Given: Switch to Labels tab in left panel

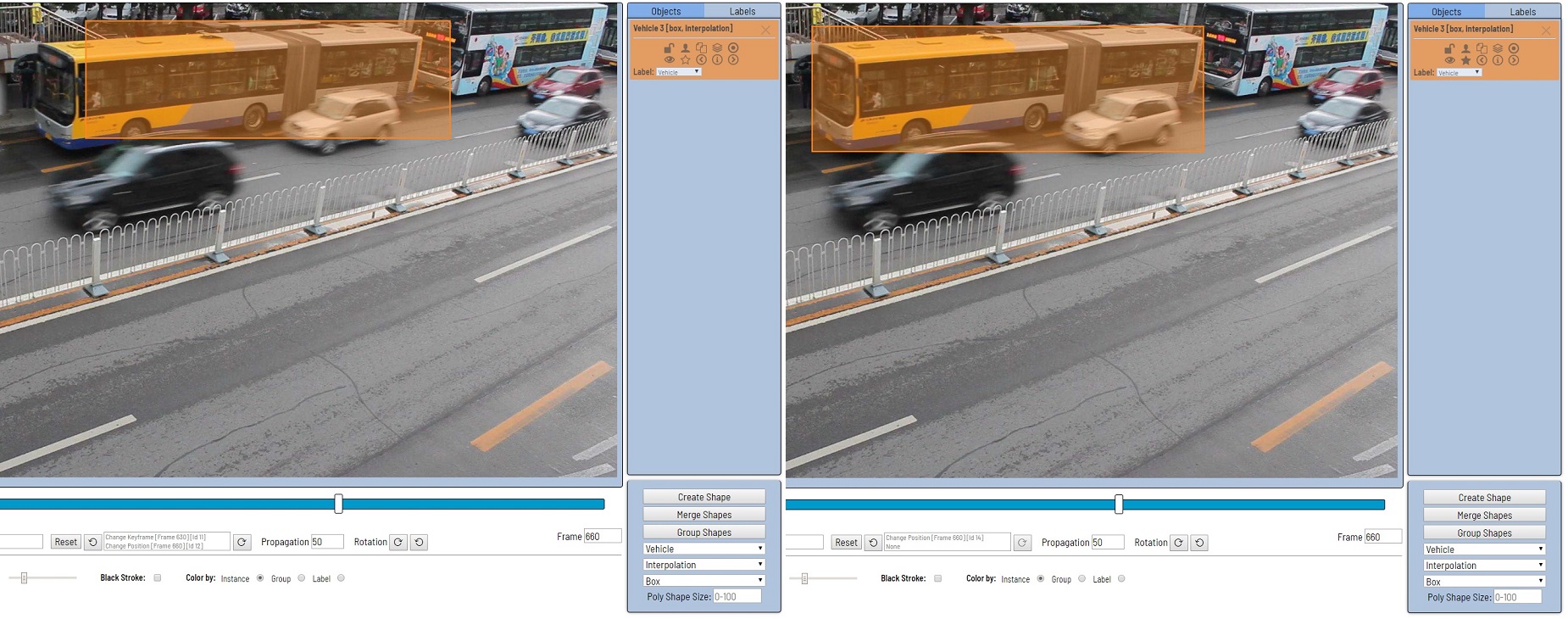Looking at the screenshot, I should [x=742, y=11].
